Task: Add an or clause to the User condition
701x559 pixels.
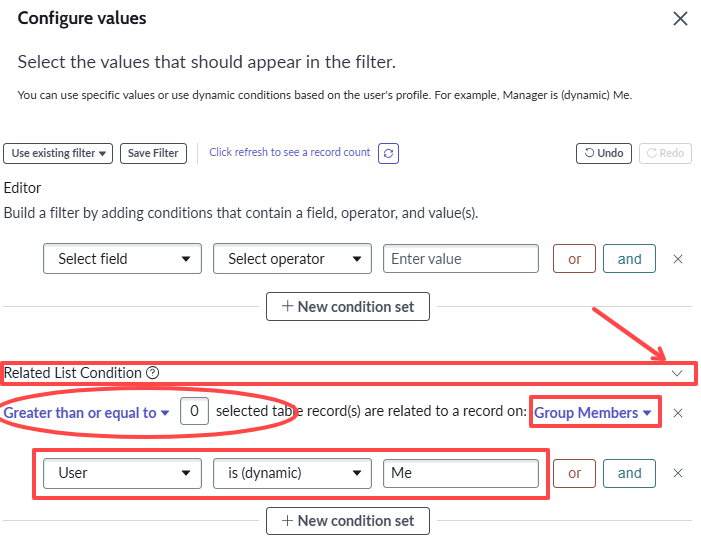Action: 574,473
